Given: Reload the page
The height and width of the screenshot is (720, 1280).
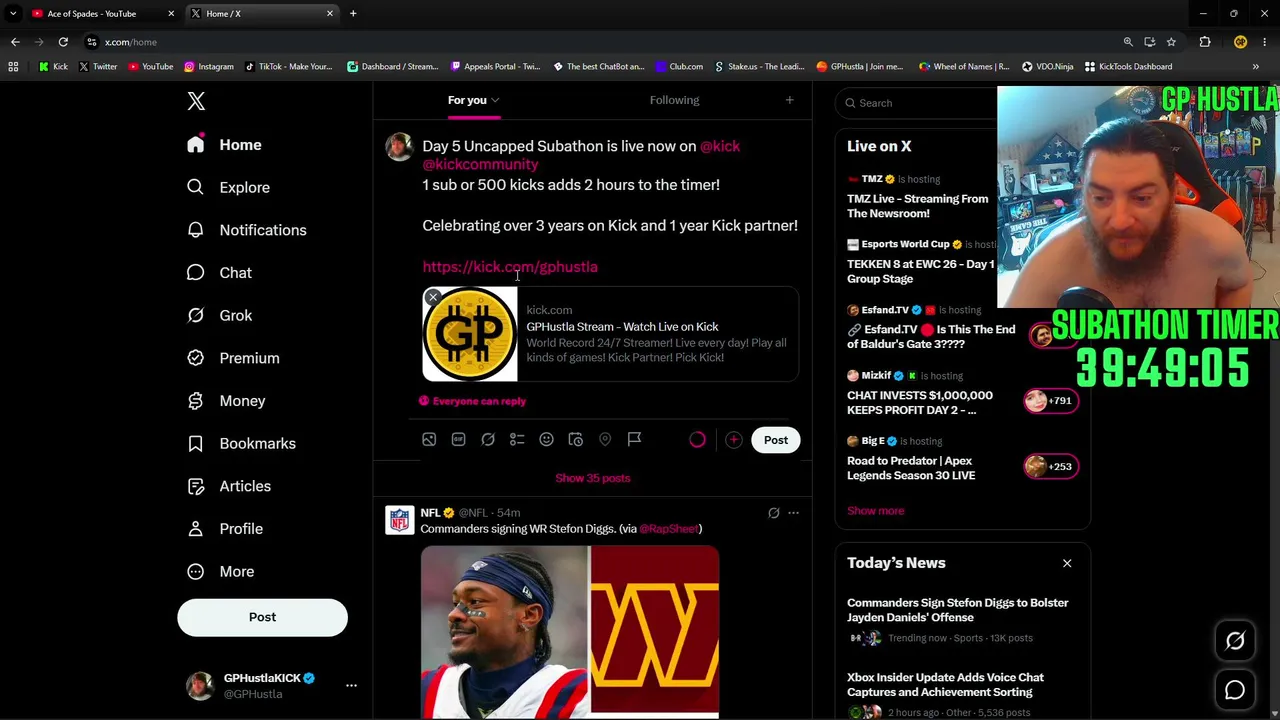Looking at the screenshot, I should tap(63, 42).
